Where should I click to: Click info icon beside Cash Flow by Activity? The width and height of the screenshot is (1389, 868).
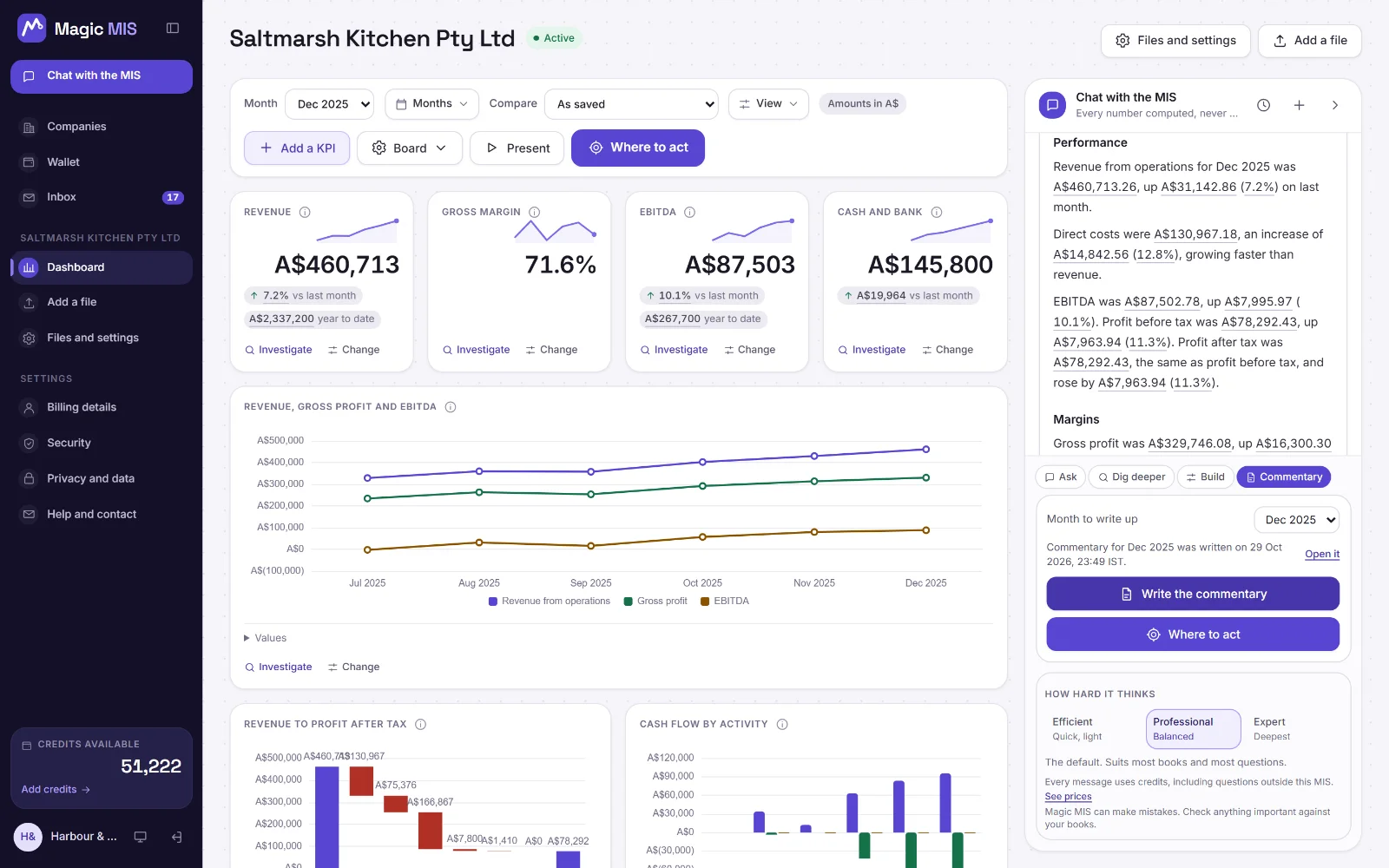pos(782,724)
